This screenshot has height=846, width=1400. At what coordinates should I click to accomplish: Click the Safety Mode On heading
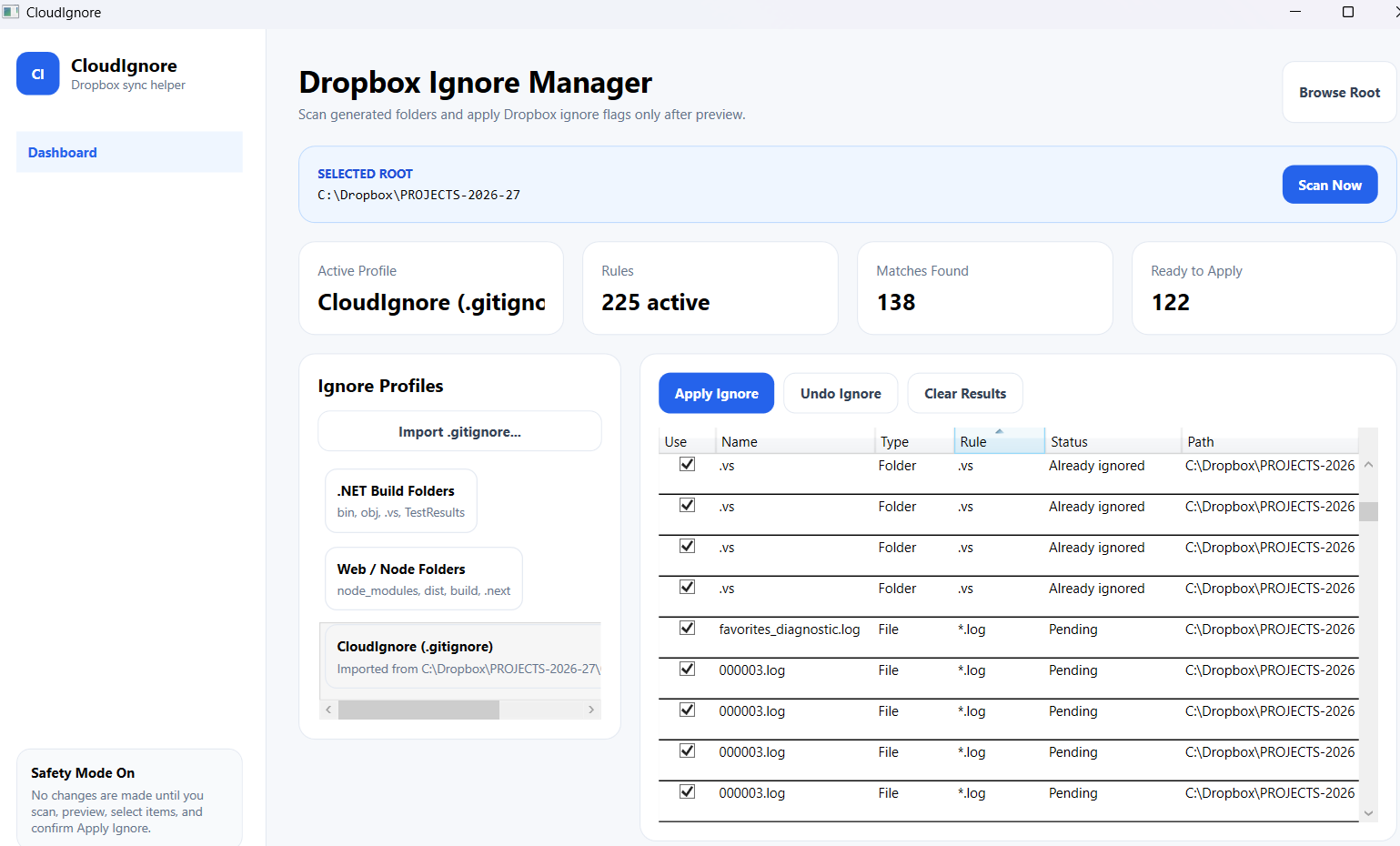pos(83,772)
